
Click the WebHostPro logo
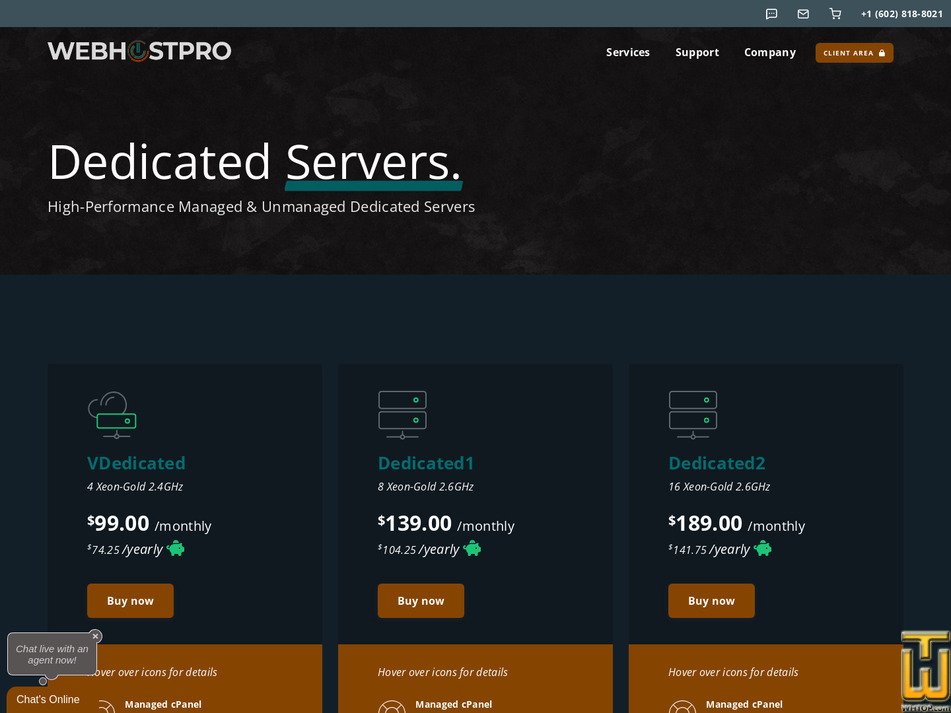[139, 50]
